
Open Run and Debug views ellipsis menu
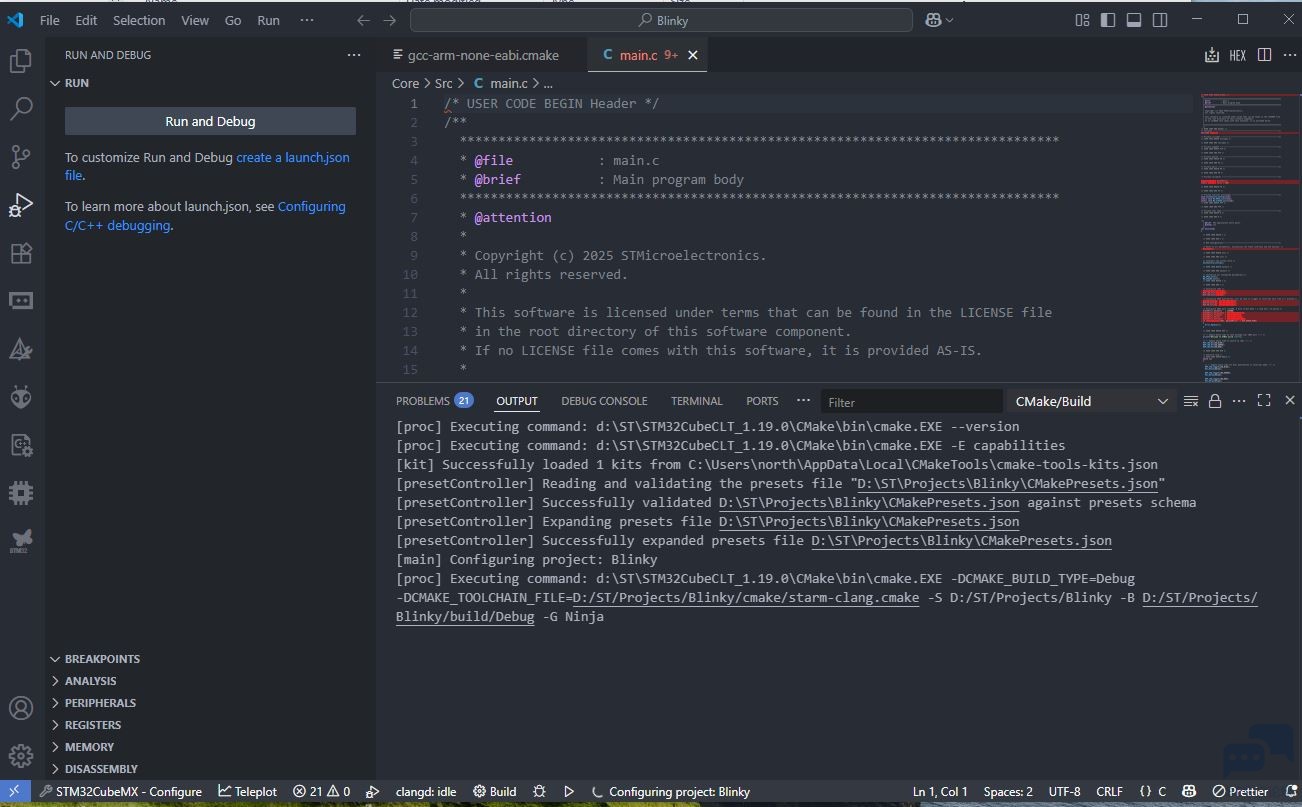pyautogui.click(x=354, y=55)
